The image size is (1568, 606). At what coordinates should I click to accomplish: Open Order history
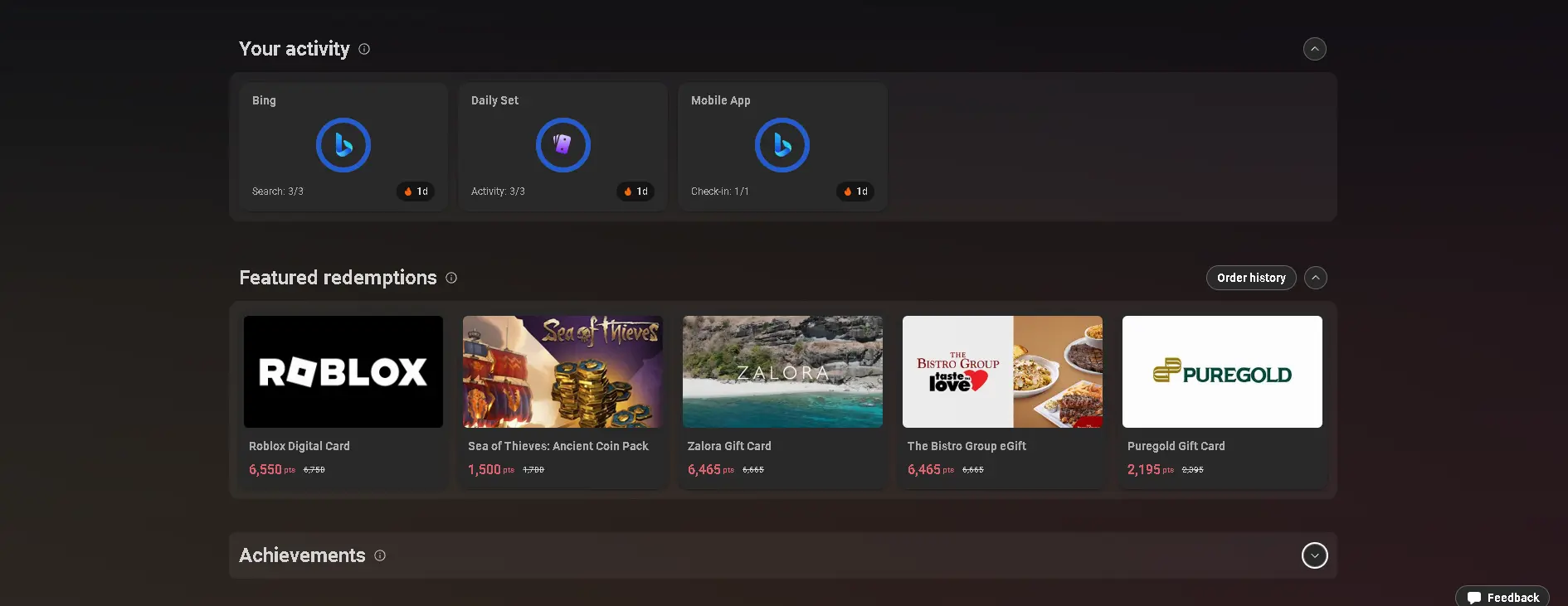click(x=1251, y=278)
